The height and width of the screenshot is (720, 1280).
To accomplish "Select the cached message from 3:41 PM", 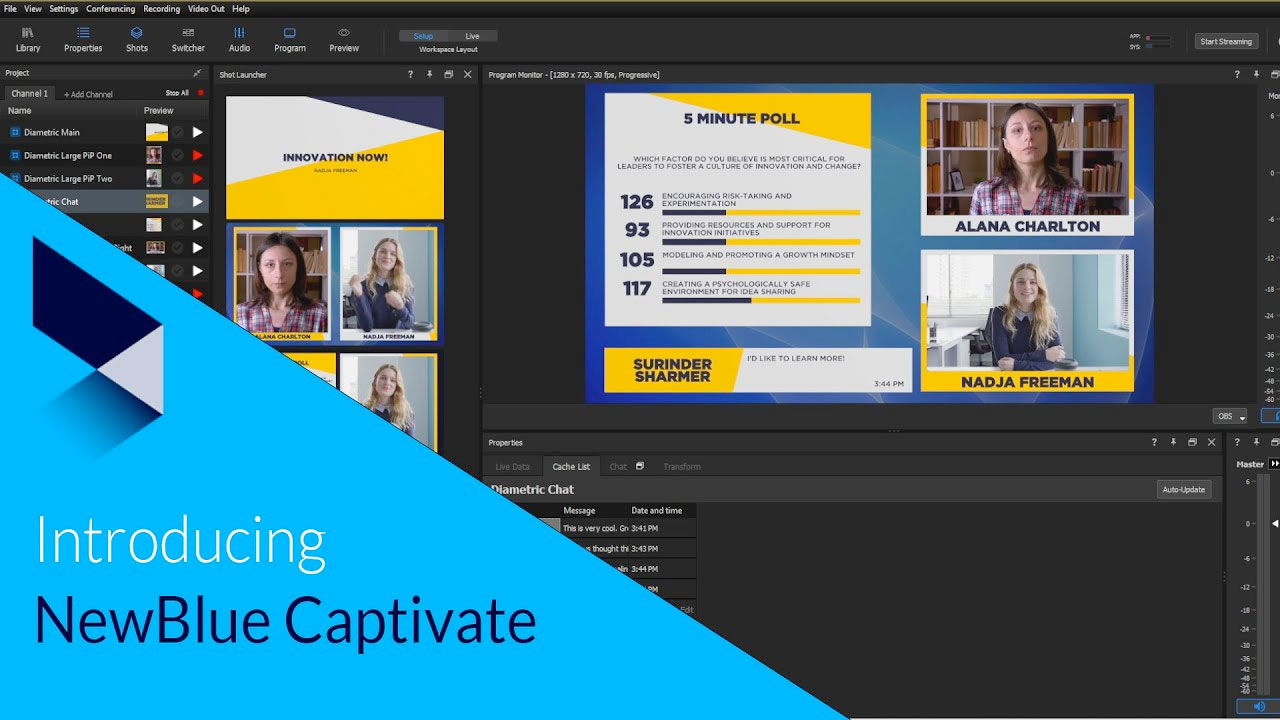I will [x=627, y=528].
